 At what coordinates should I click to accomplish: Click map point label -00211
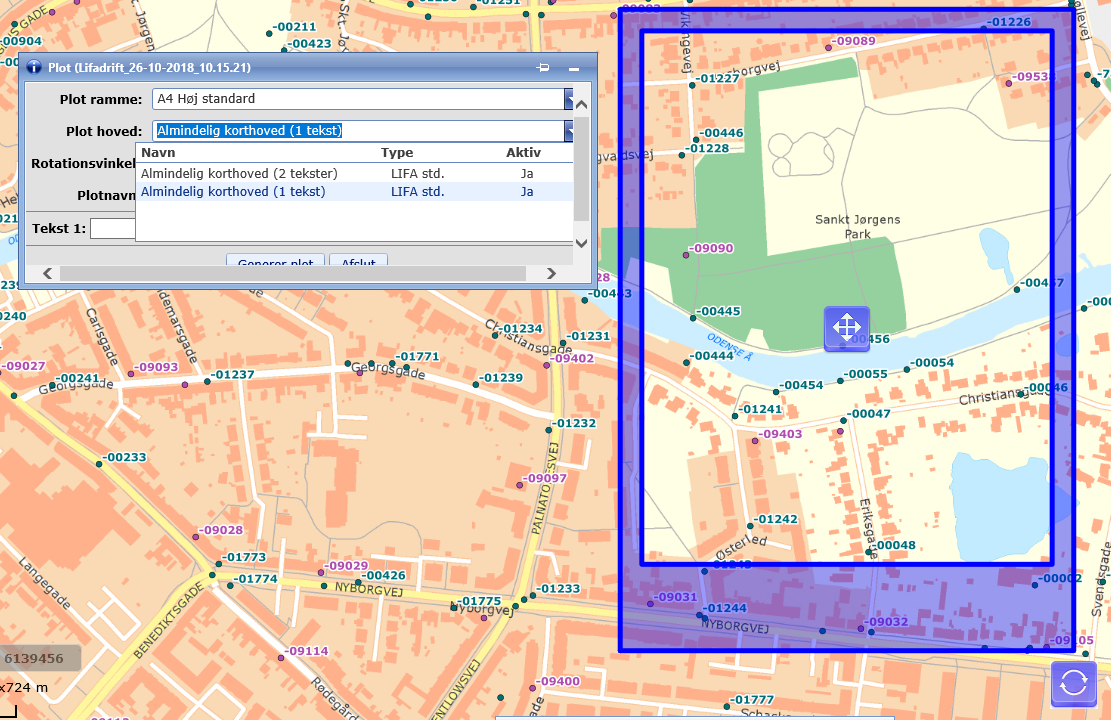click(295, 27)
